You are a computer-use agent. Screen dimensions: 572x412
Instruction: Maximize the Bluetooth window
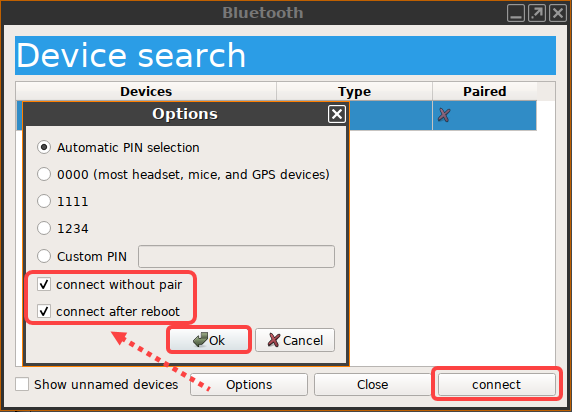click(537, 13)
